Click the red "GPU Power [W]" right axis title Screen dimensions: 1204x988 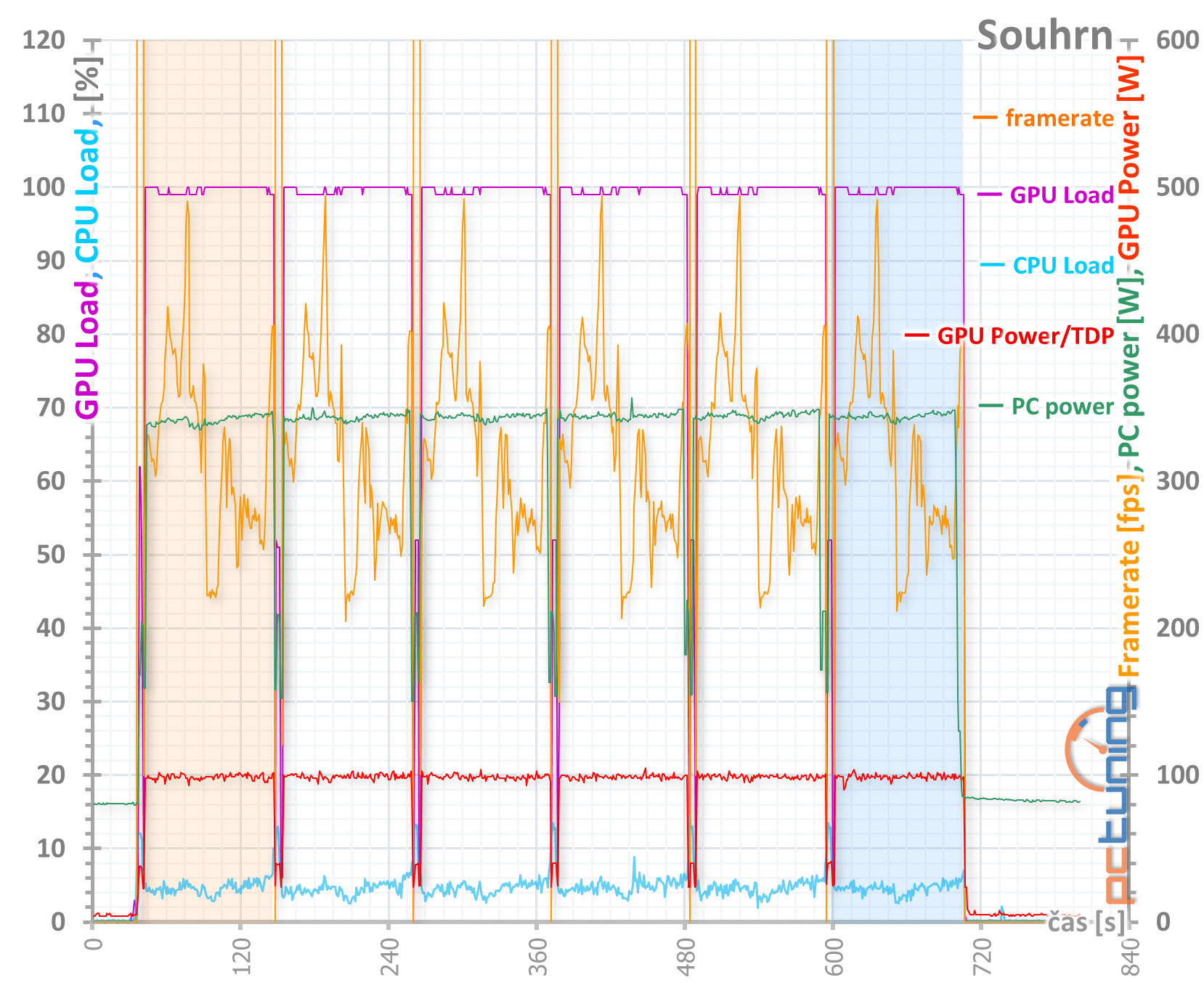coord(1128,158)
